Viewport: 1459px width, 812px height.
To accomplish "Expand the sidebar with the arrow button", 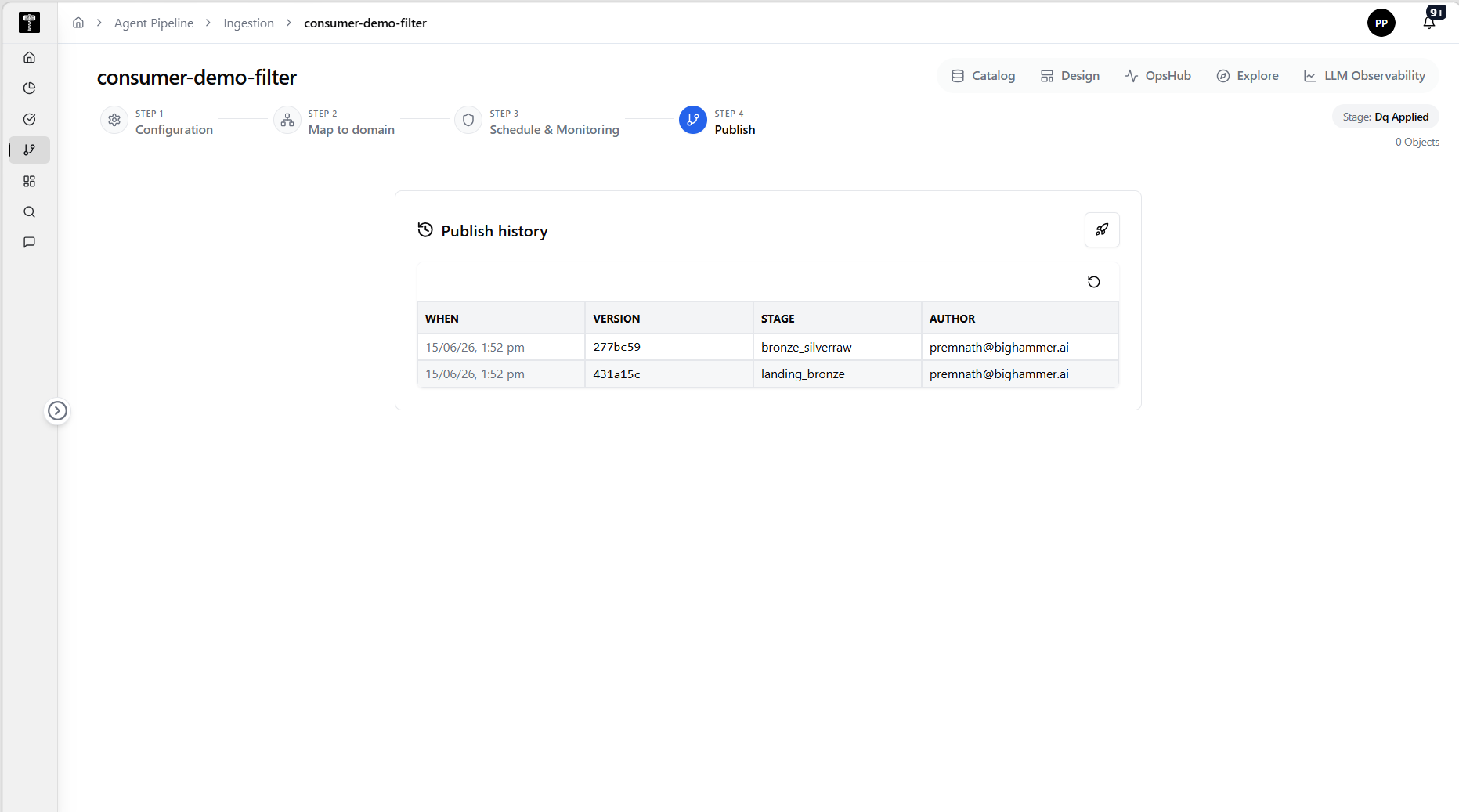I will coord(57,410).
